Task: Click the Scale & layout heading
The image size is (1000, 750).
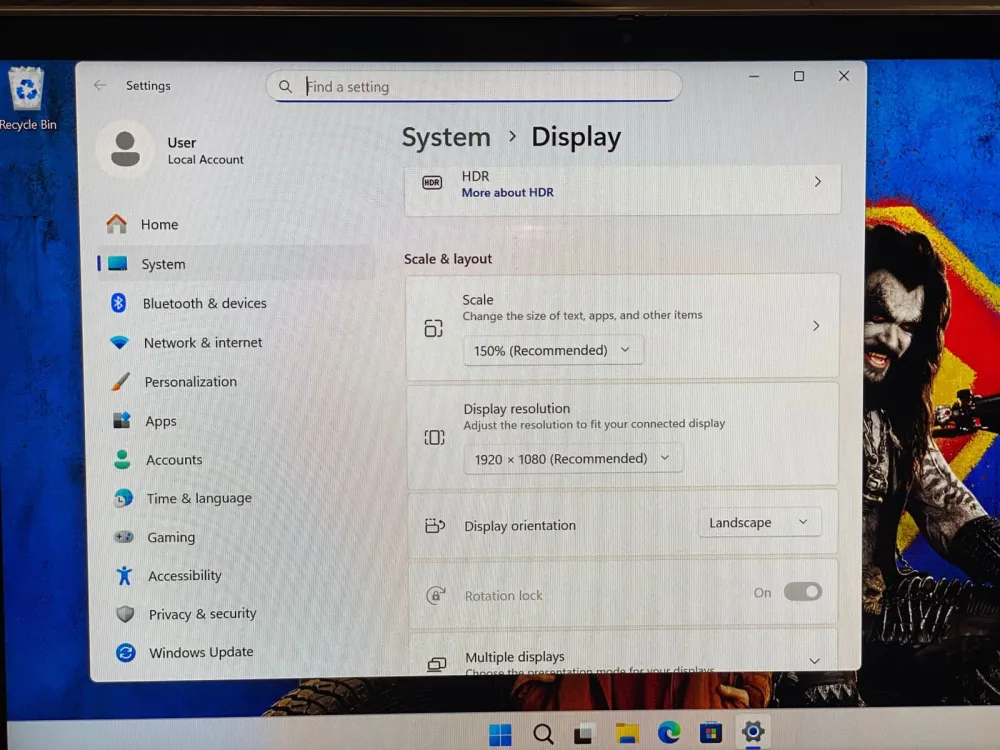Action: point(448,259)
